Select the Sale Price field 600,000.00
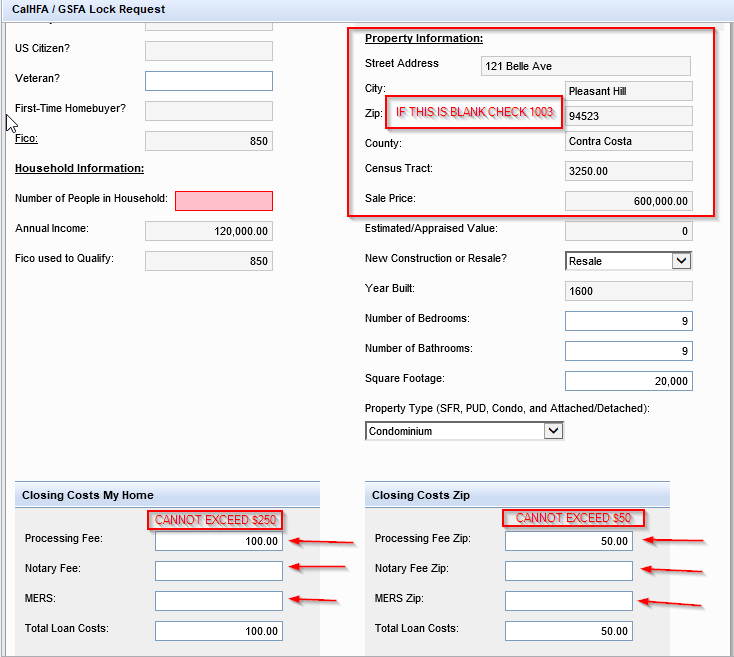This screenshot has height=657, width=734. 629,201
